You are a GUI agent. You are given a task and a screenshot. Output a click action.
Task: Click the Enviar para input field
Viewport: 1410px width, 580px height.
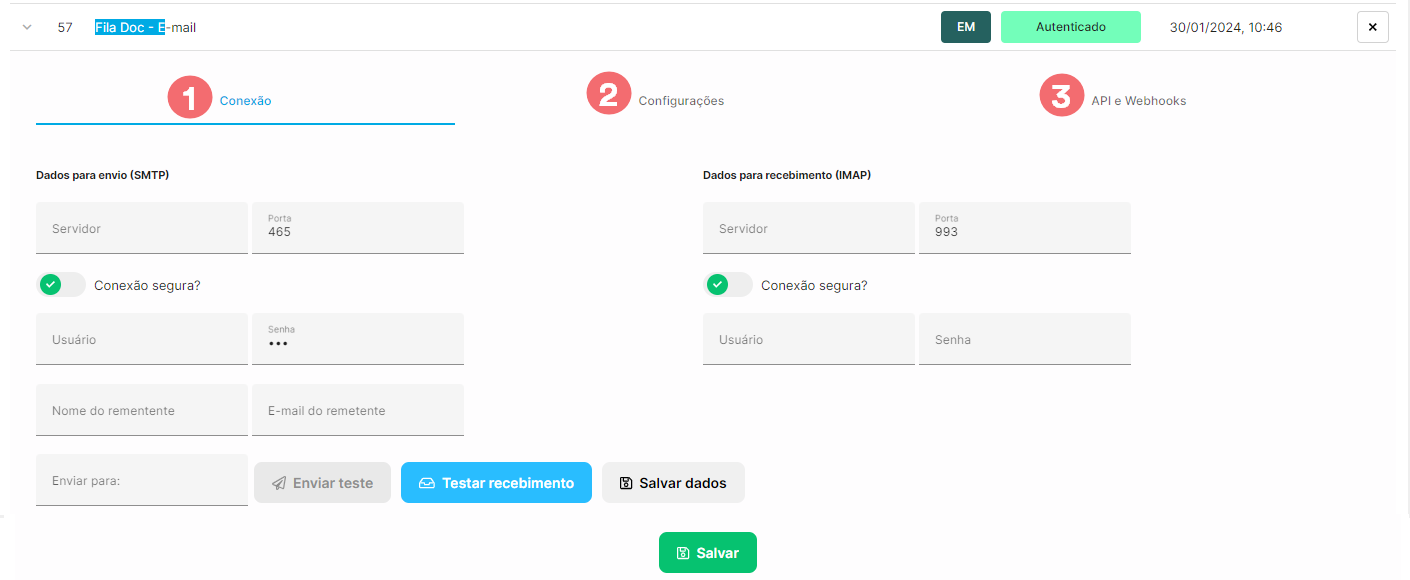[x=142, y=480]
